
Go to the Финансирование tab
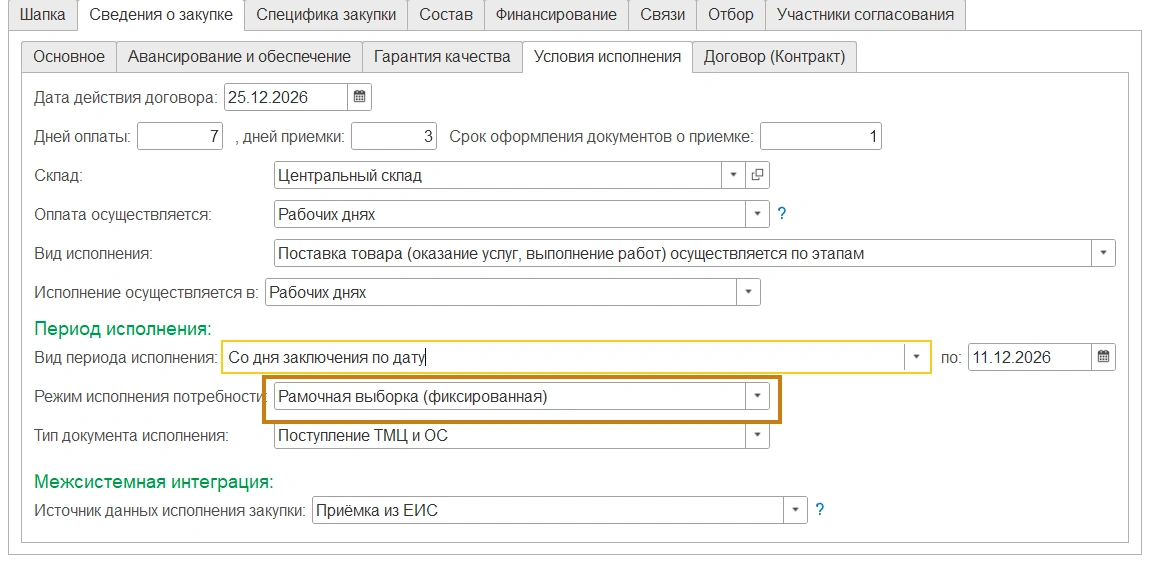click(x=556, y=15)
